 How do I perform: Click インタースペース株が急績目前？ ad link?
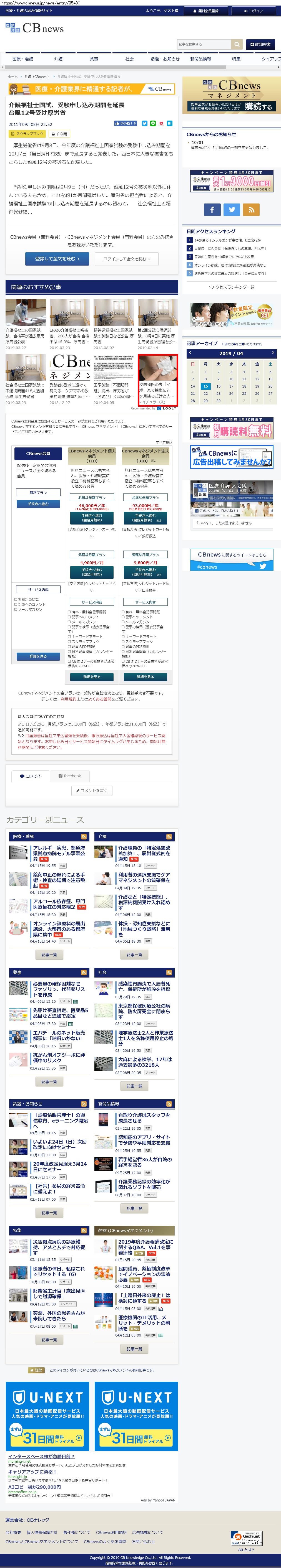[x=41, y=1457]
